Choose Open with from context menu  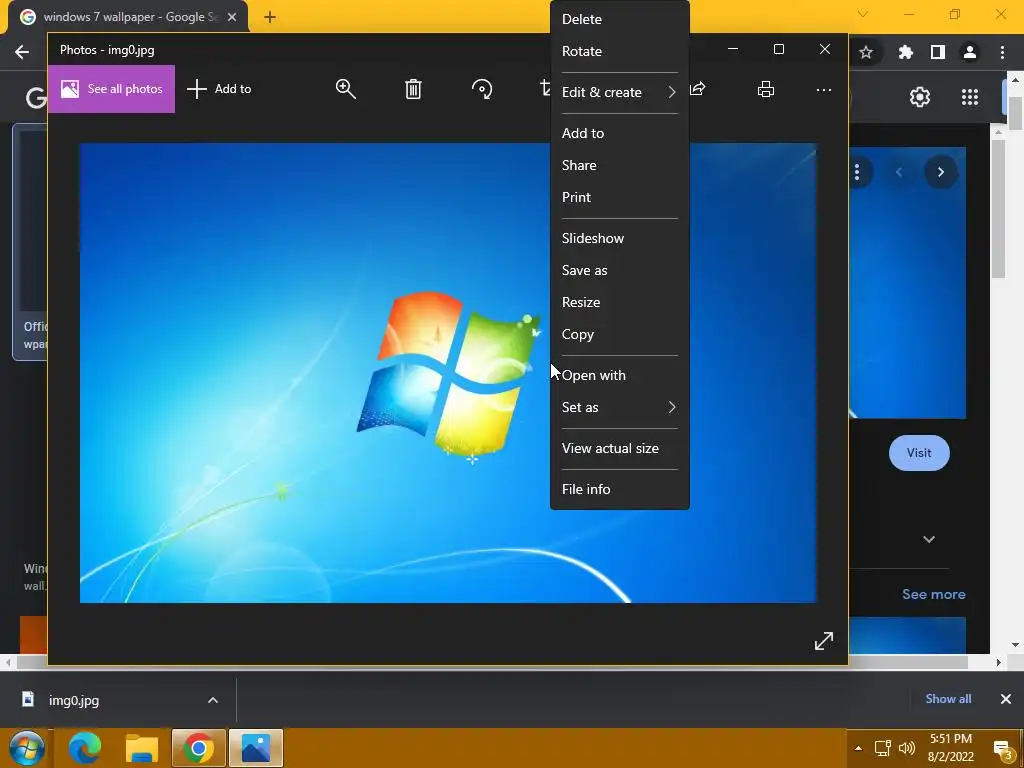[x=620, y=376]
